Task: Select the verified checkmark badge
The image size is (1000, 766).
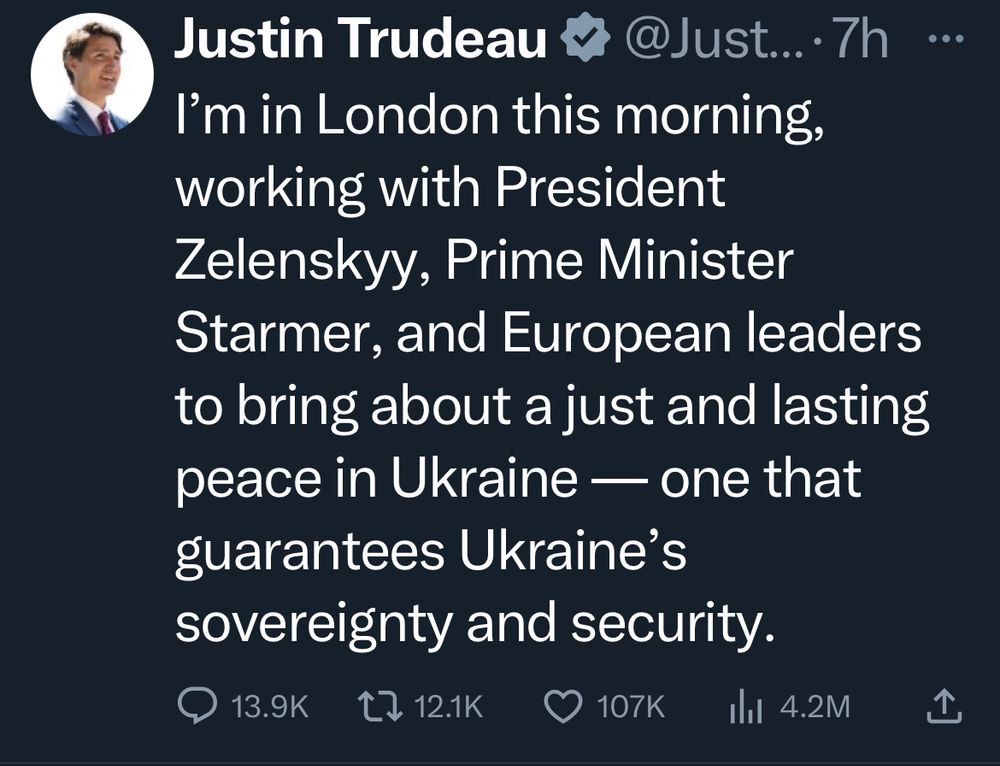Action: [583, 37]
